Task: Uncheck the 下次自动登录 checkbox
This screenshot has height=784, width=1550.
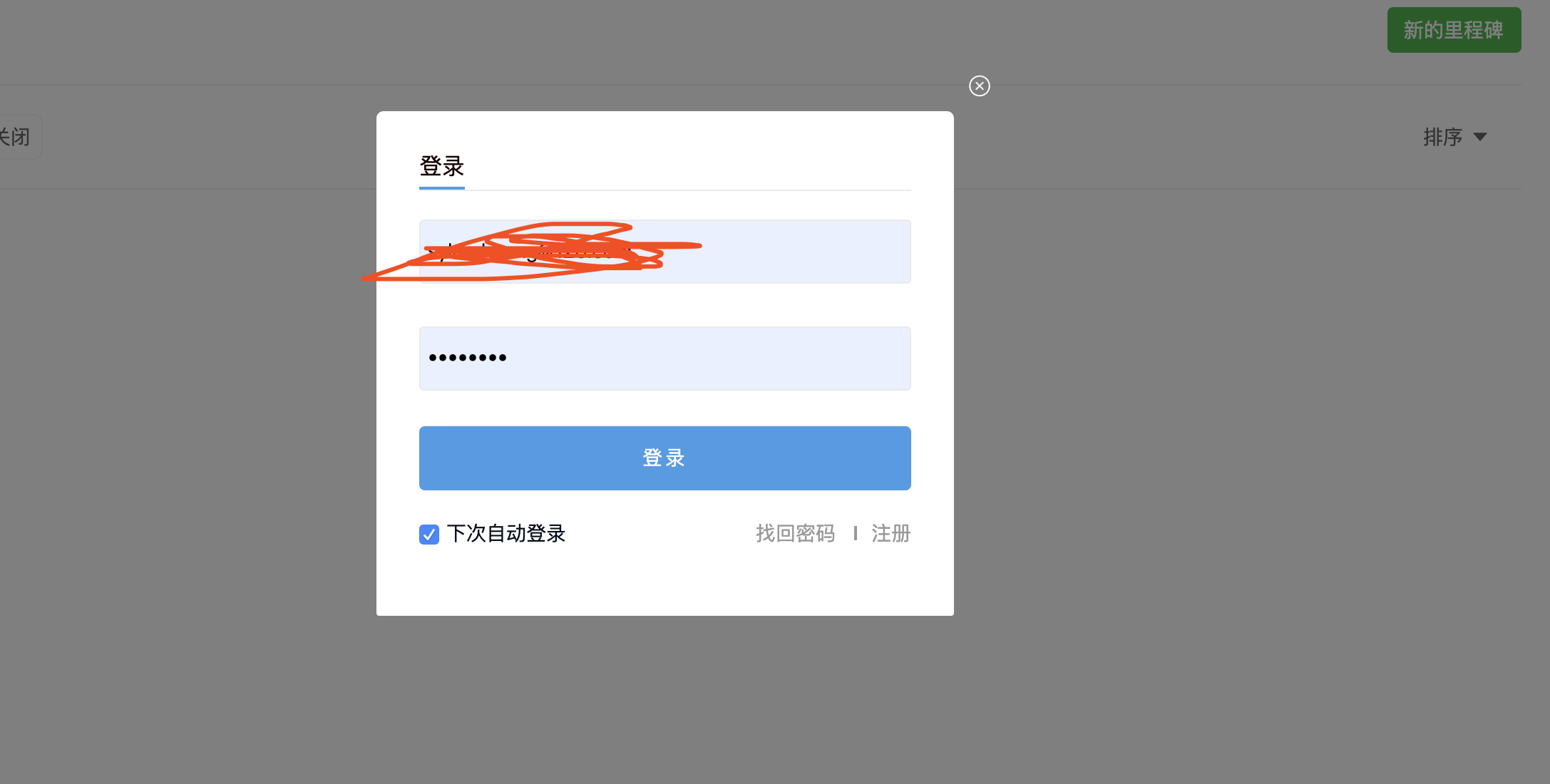Action: [x=429, y=534]
